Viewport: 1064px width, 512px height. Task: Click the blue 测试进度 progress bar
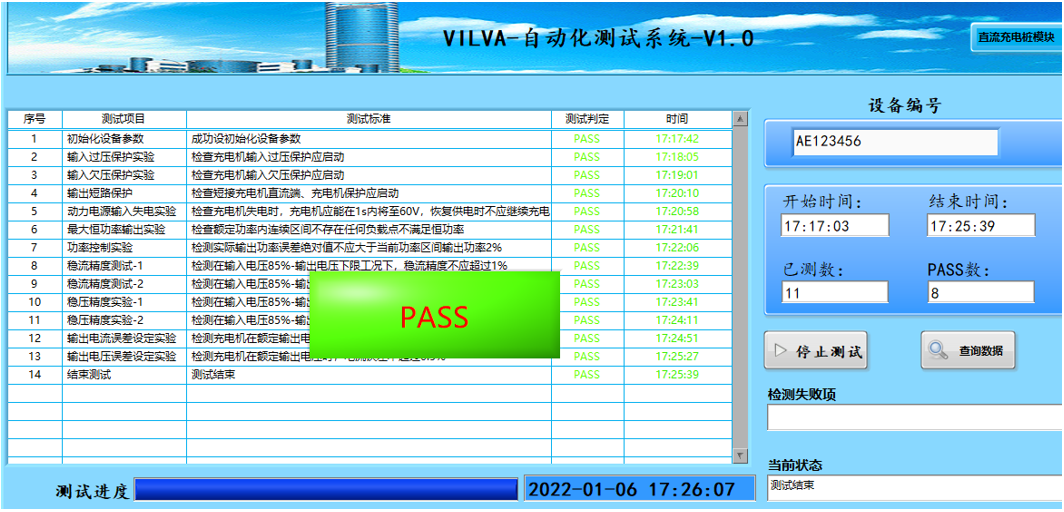[x=326, y=489]
